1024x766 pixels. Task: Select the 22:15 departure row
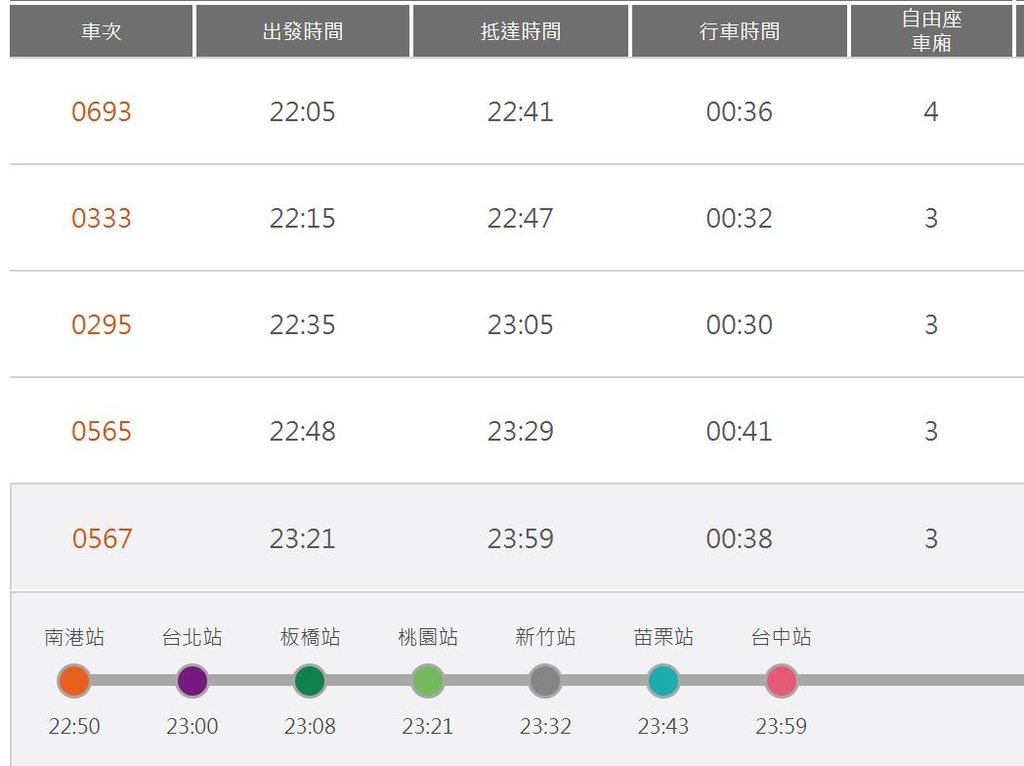pyautogui.click(x=517, y=218)
